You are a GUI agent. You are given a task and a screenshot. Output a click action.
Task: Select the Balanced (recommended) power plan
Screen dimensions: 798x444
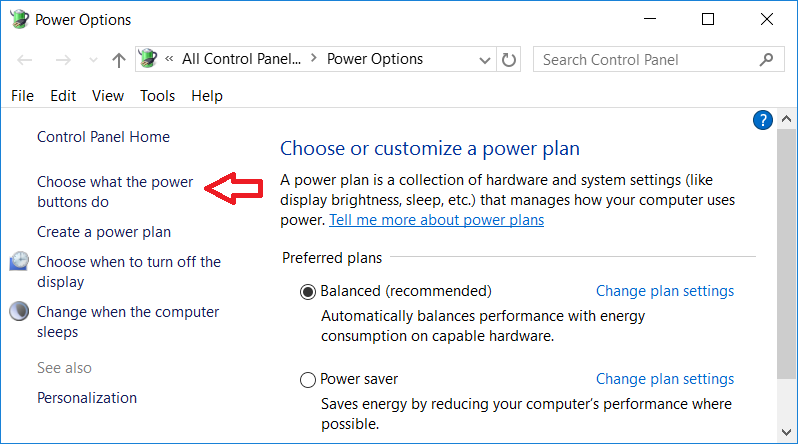[307, 292]
